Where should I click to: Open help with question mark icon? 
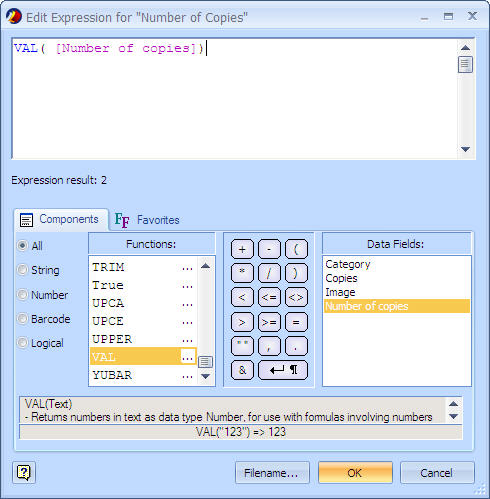click(24, 472)
